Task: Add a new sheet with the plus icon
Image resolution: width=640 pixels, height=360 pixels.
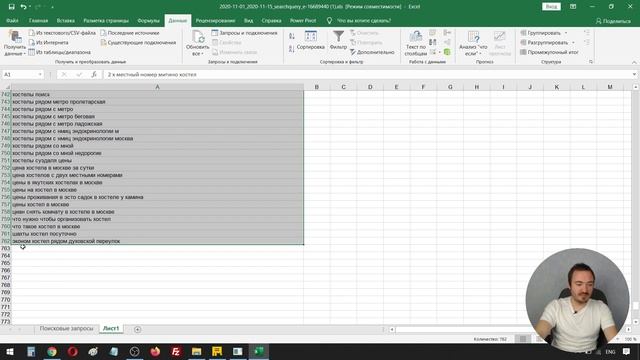Action: point(138,329)
